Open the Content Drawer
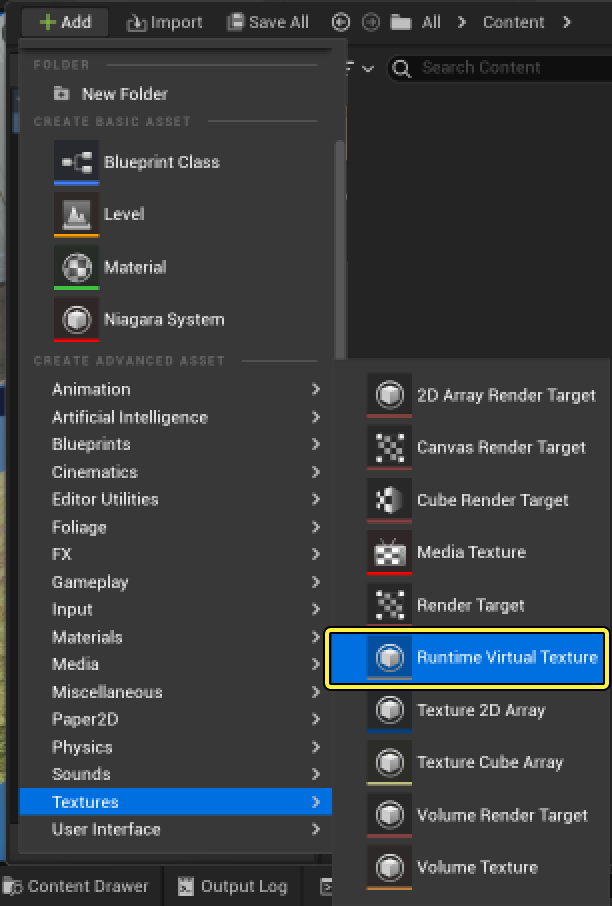The image size is (612, 906). [76, 886]
